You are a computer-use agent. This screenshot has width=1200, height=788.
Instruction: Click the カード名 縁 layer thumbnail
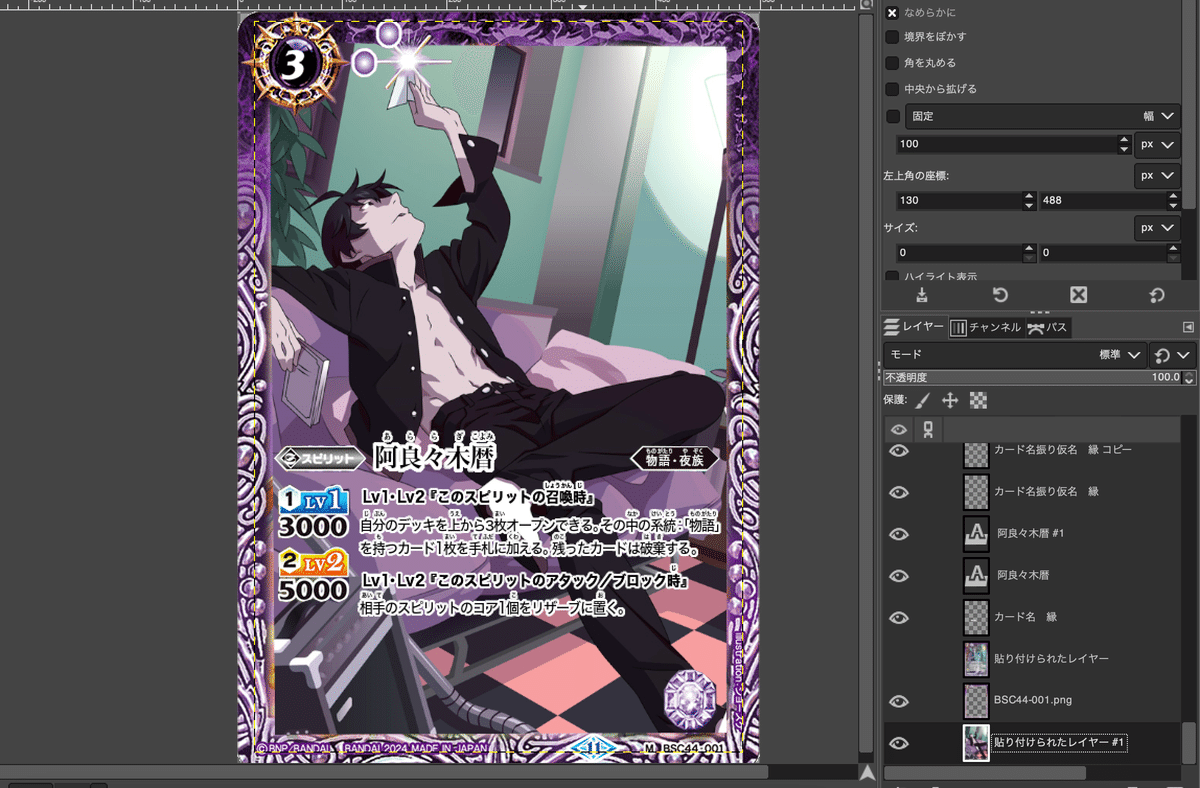(976, 617)
